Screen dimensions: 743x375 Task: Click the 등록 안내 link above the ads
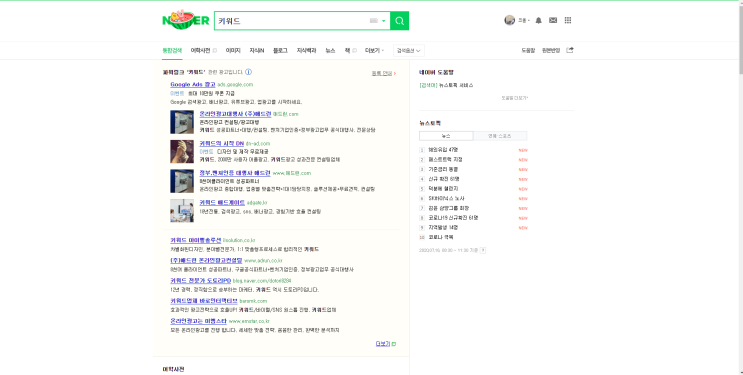pos(384,73)
